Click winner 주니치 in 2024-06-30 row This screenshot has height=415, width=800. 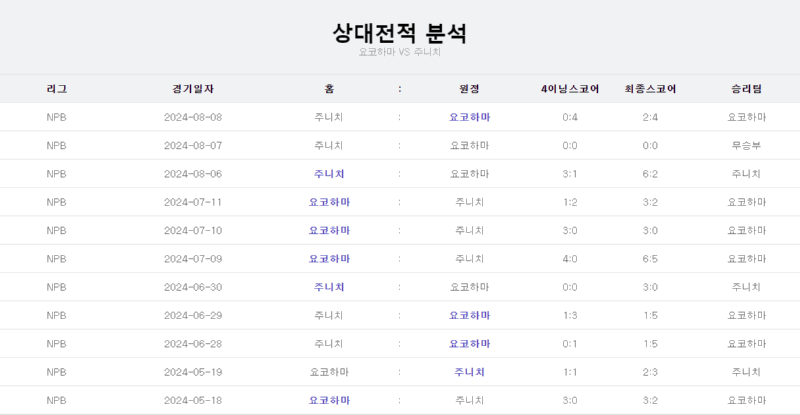(x=746, y=287)
